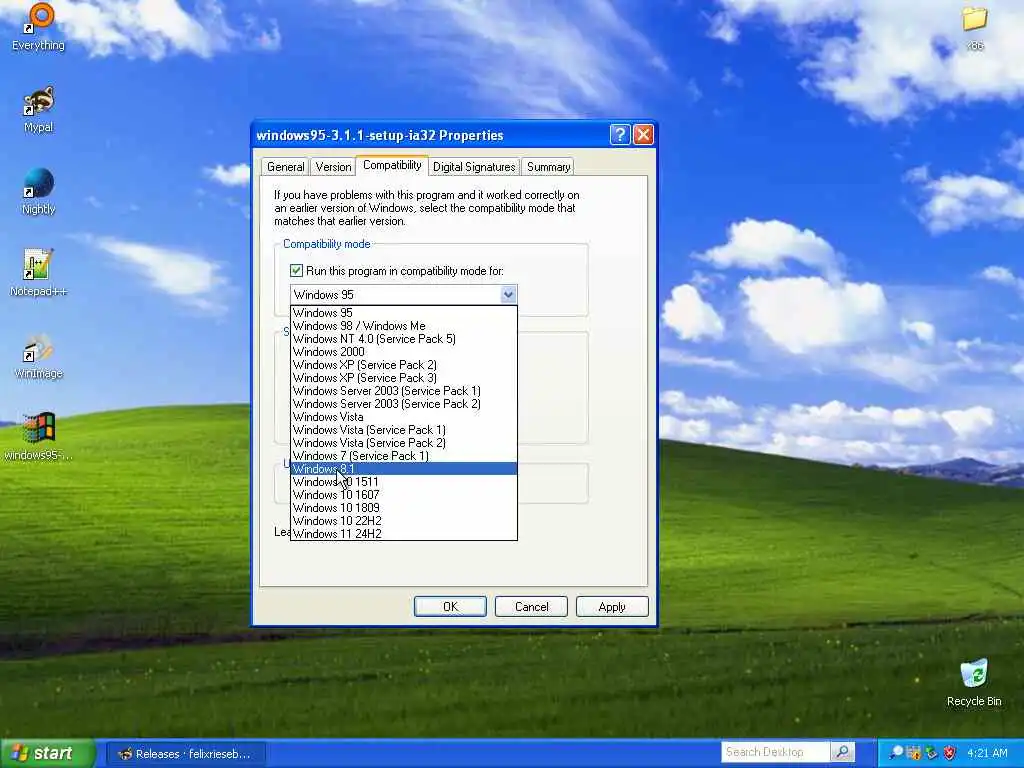Close the Properties dialog with the X
The height and width of the screenshot is (768, 1024).
pos(643,135)
